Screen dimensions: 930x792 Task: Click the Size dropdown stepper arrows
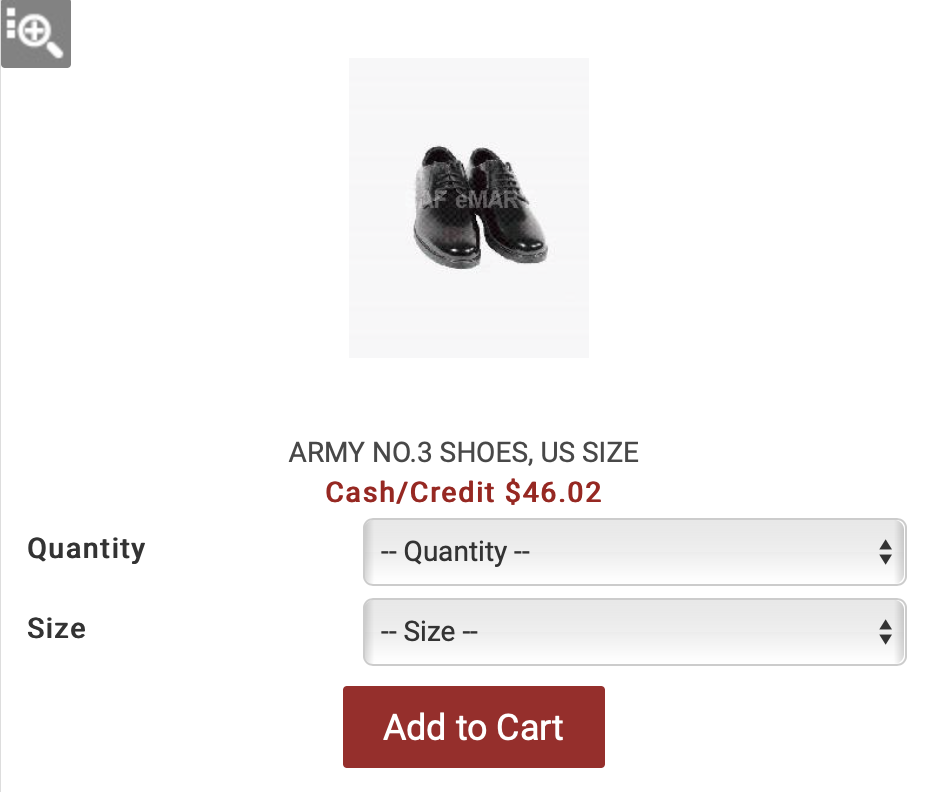(x=886, y=632)
